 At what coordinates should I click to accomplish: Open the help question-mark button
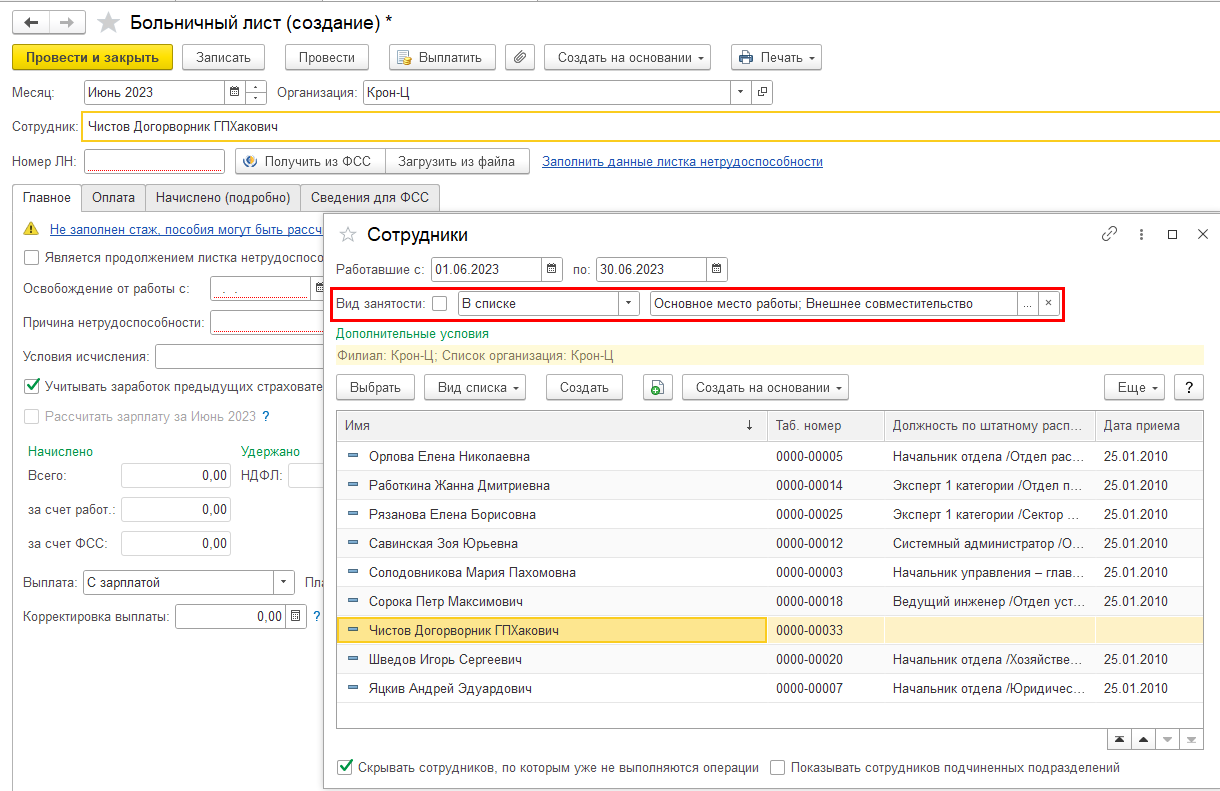point(1188,388)
